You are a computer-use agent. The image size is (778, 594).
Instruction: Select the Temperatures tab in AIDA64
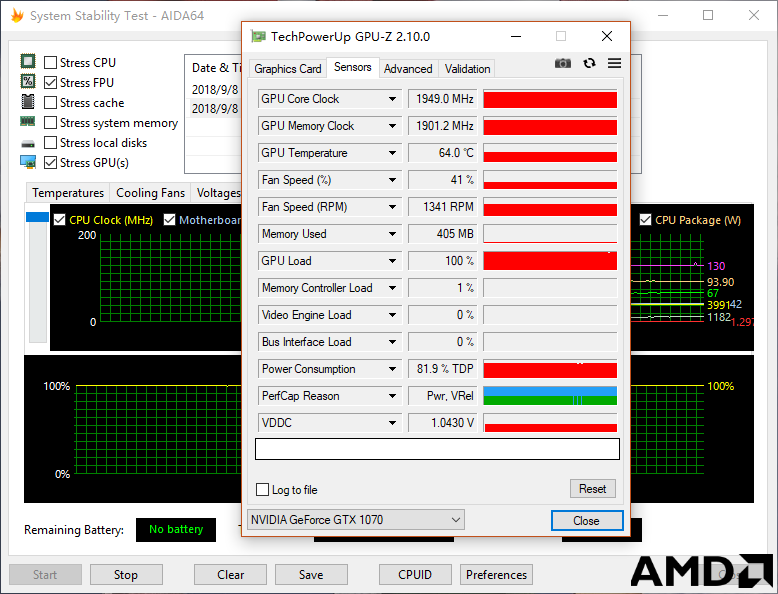pos(68,193)
